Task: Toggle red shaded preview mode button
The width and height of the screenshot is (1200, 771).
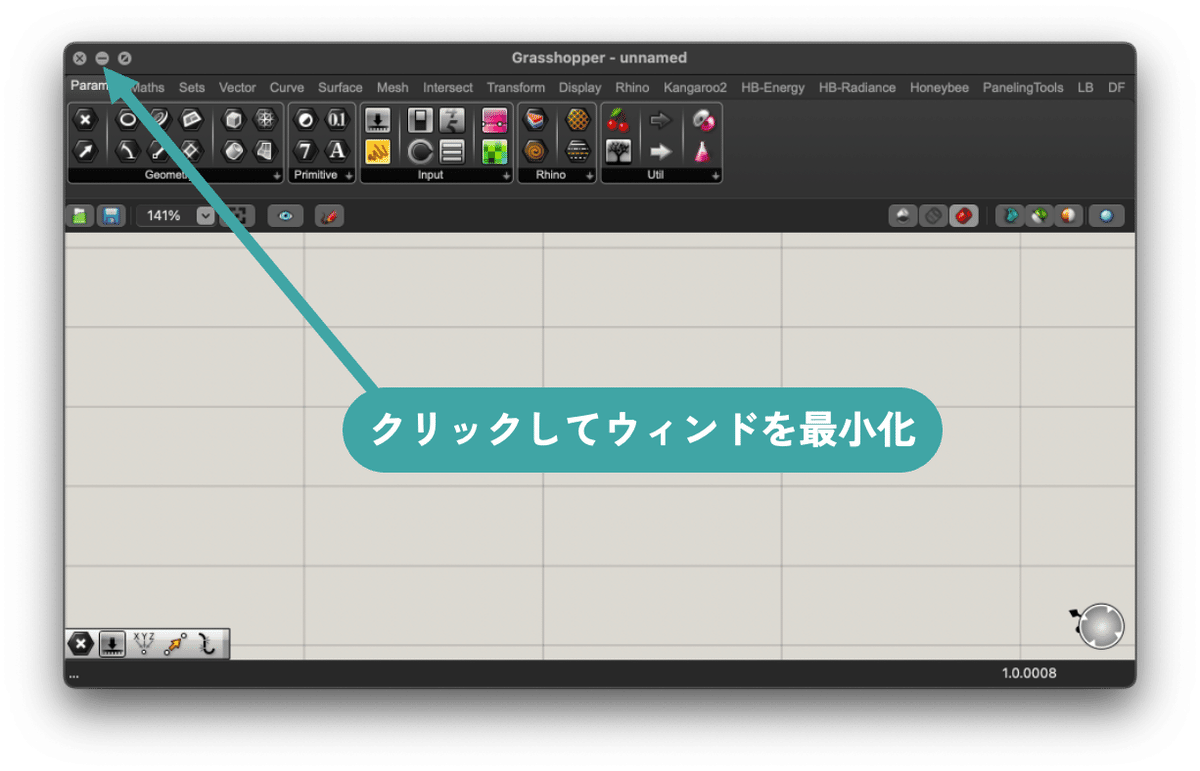Action: click(964, 215)
